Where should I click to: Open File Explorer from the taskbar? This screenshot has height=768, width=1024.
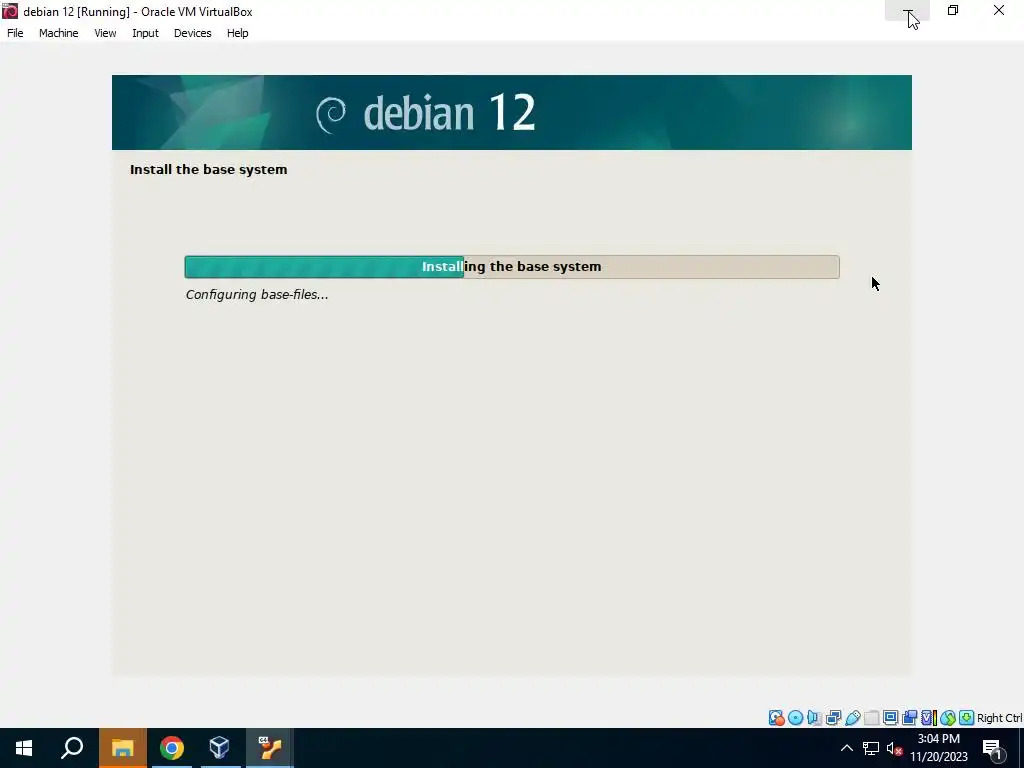[123, 748]
